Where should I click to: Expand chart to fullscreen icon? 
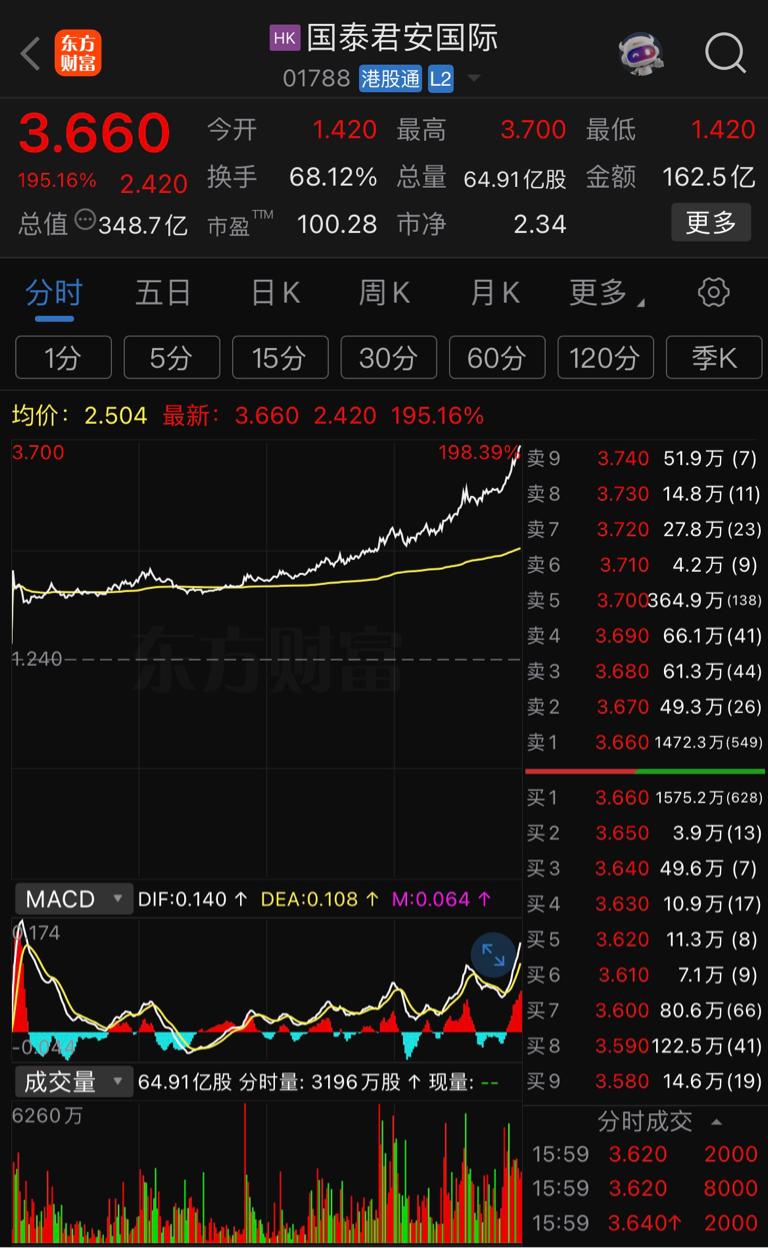point(493,954)
